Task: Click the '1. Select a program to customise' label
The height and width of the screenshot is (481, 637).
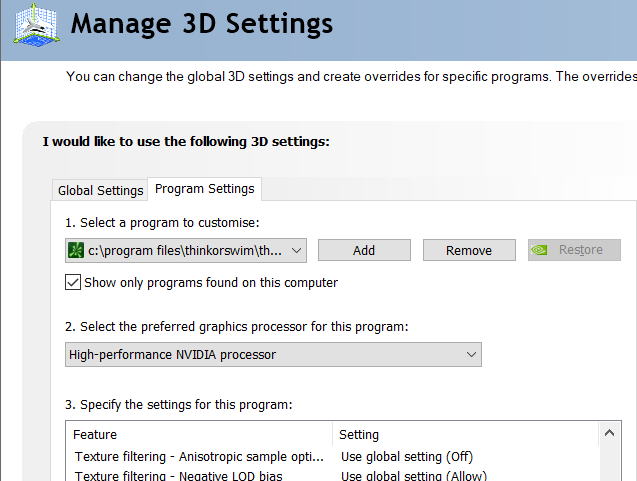Action: [162, 223]
